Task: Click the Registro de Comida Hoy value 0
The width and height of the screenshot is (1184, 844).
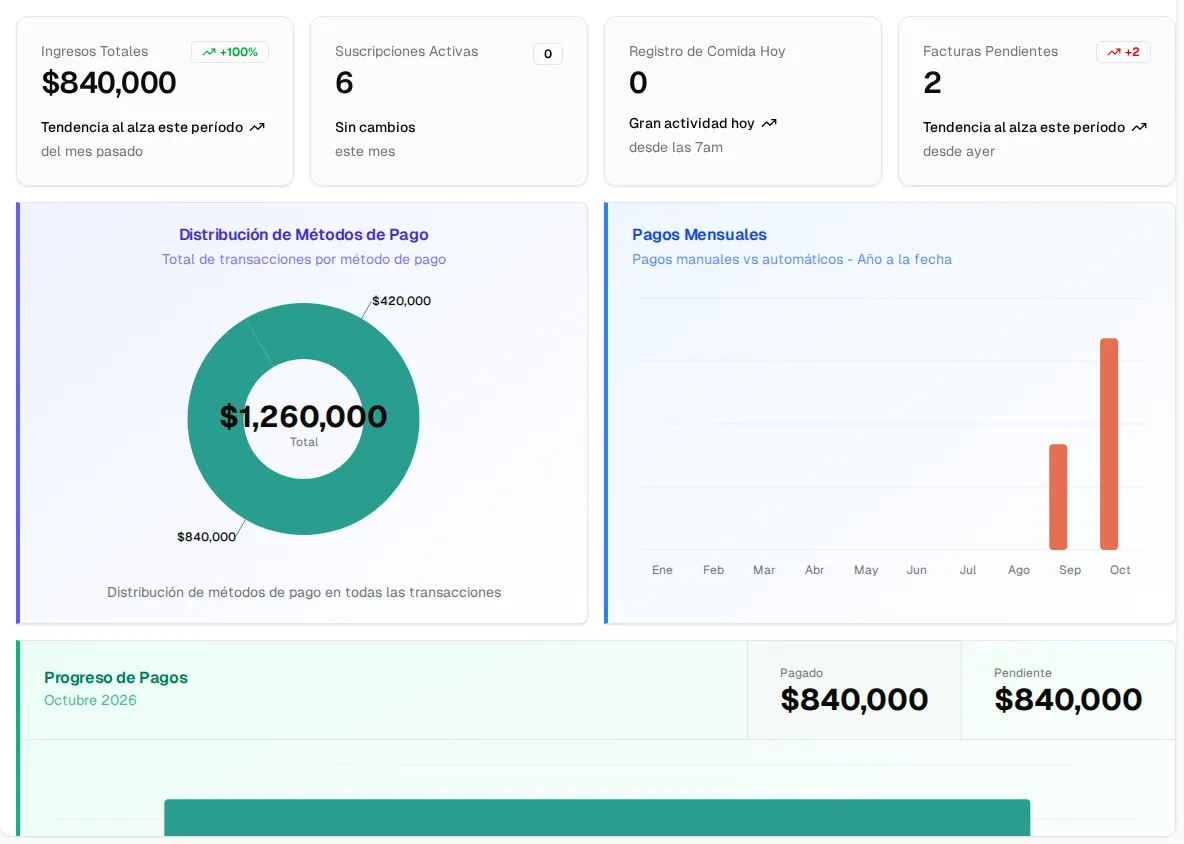Action: point(638,82)
